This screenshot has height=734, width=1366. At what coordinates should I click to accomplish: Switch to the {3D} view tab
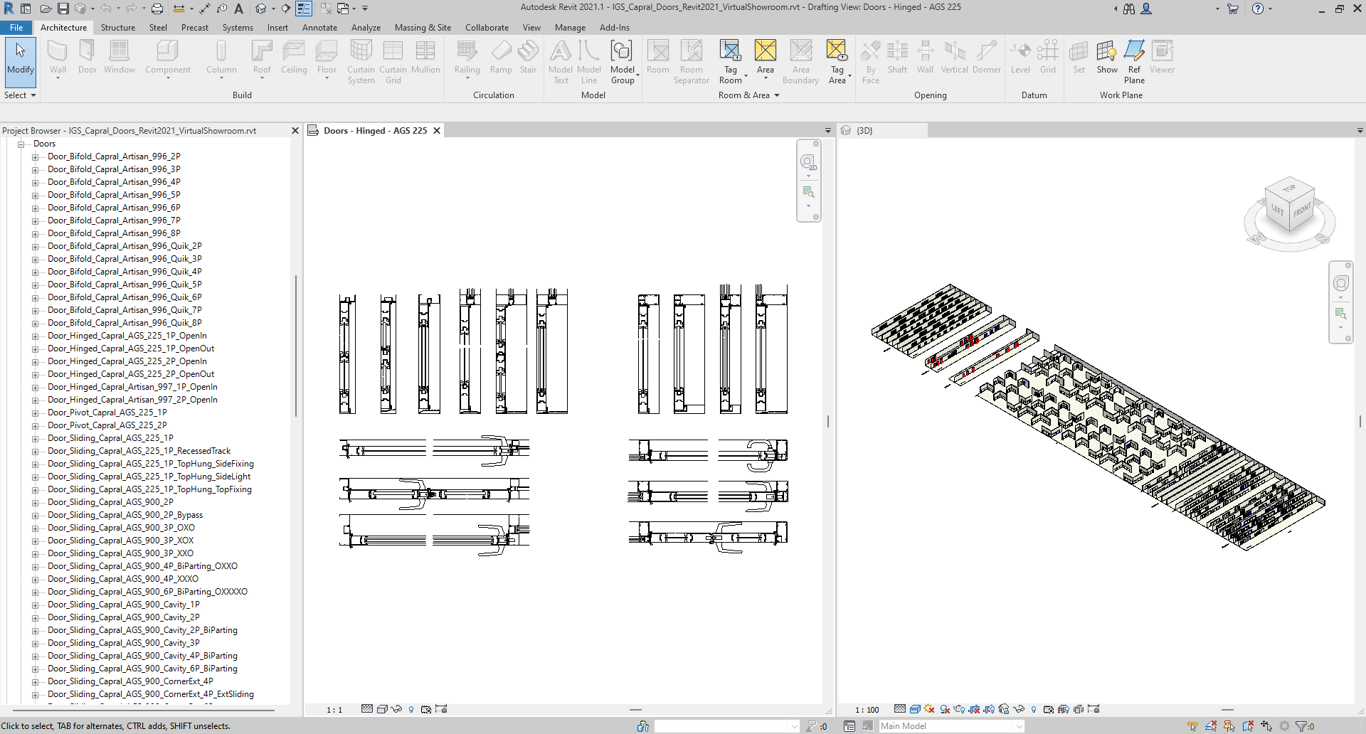(864, 131)
